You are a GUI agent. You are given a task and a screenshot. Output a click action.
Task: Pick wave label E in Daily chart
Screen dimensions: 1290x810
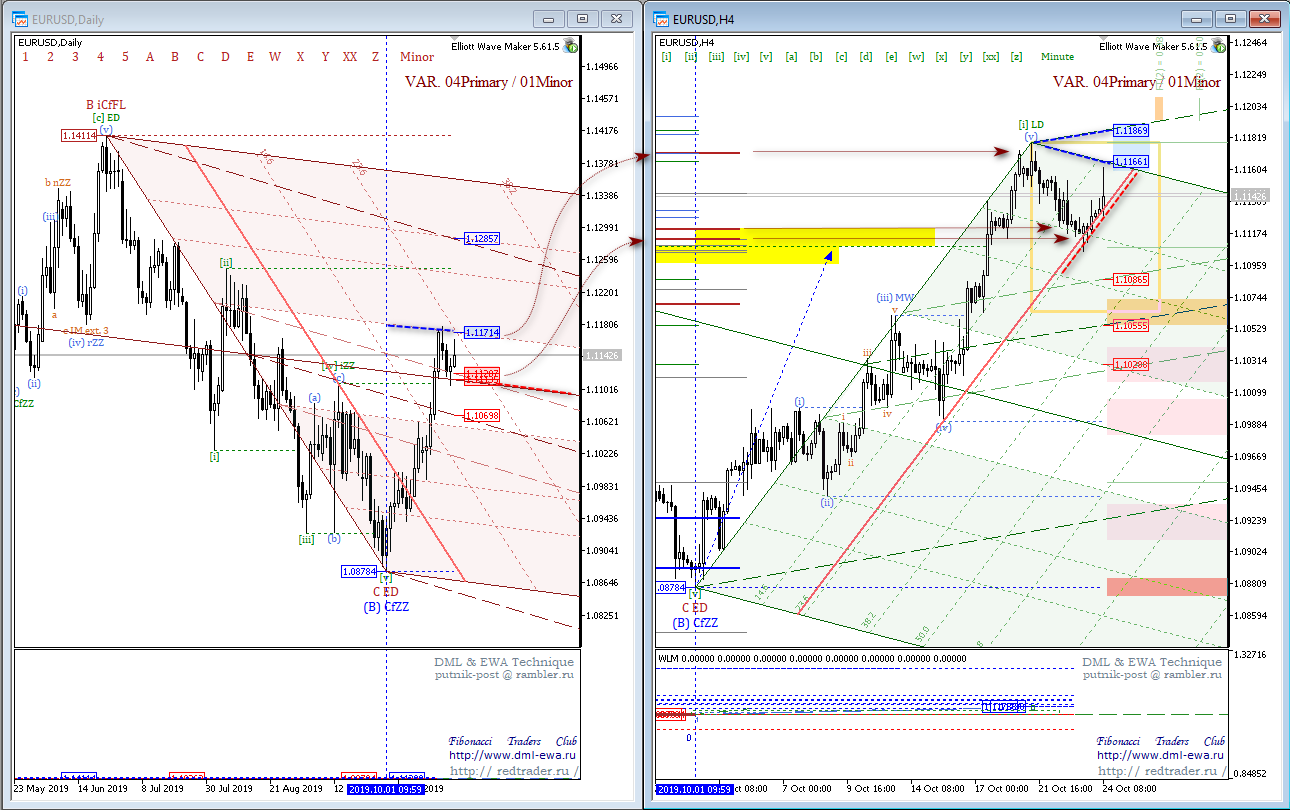coord(250,57)
